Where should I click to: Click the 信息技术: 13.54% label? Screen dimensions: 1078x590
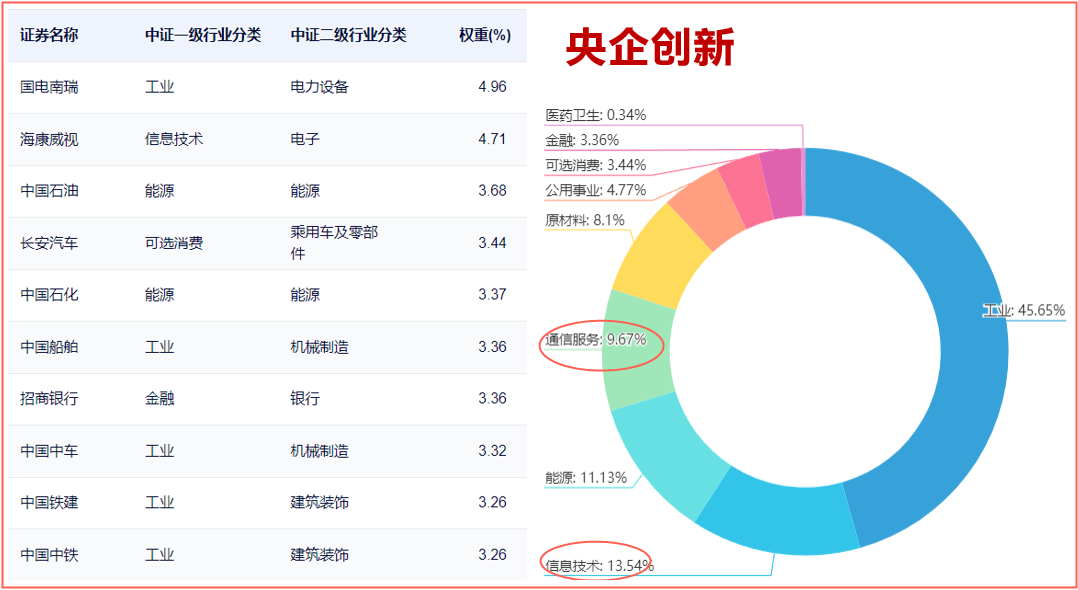pyautogui.click(x=599, y=566)
